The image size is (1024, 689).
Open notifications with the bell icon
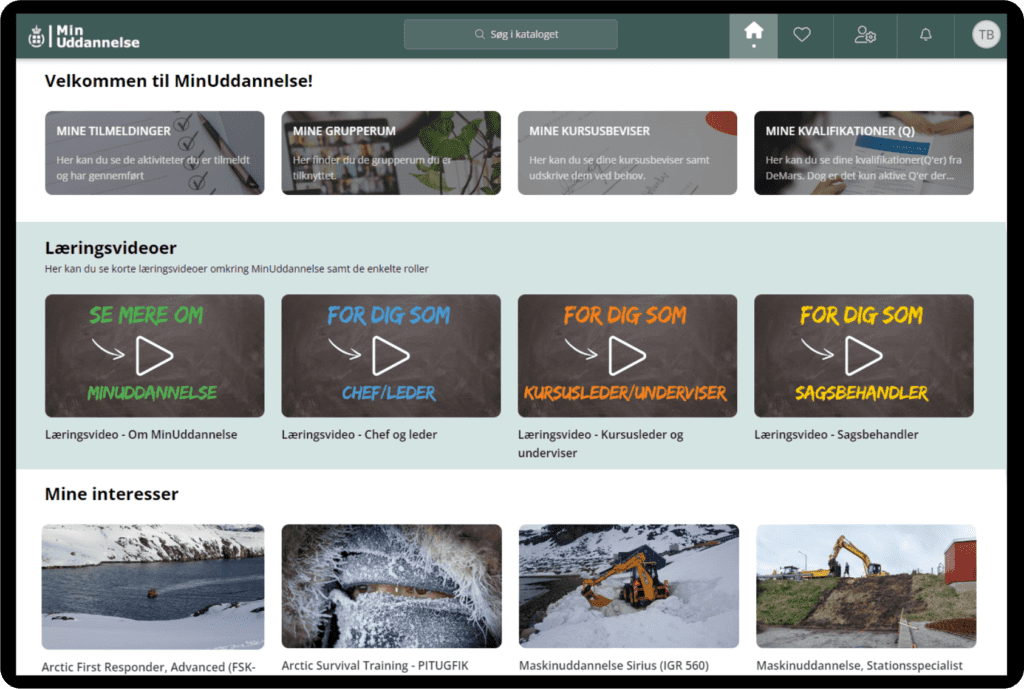(x=925, y=33)
